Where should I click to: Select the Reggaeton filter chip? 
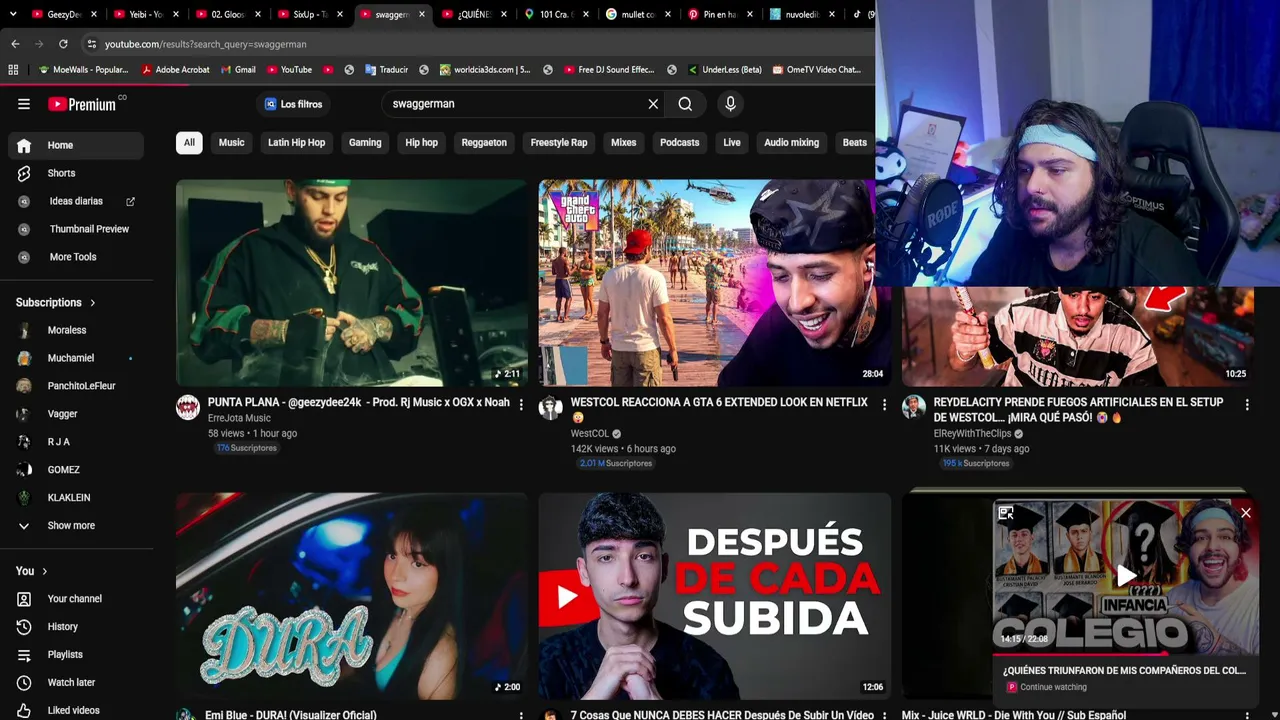[x=484, y=142]
